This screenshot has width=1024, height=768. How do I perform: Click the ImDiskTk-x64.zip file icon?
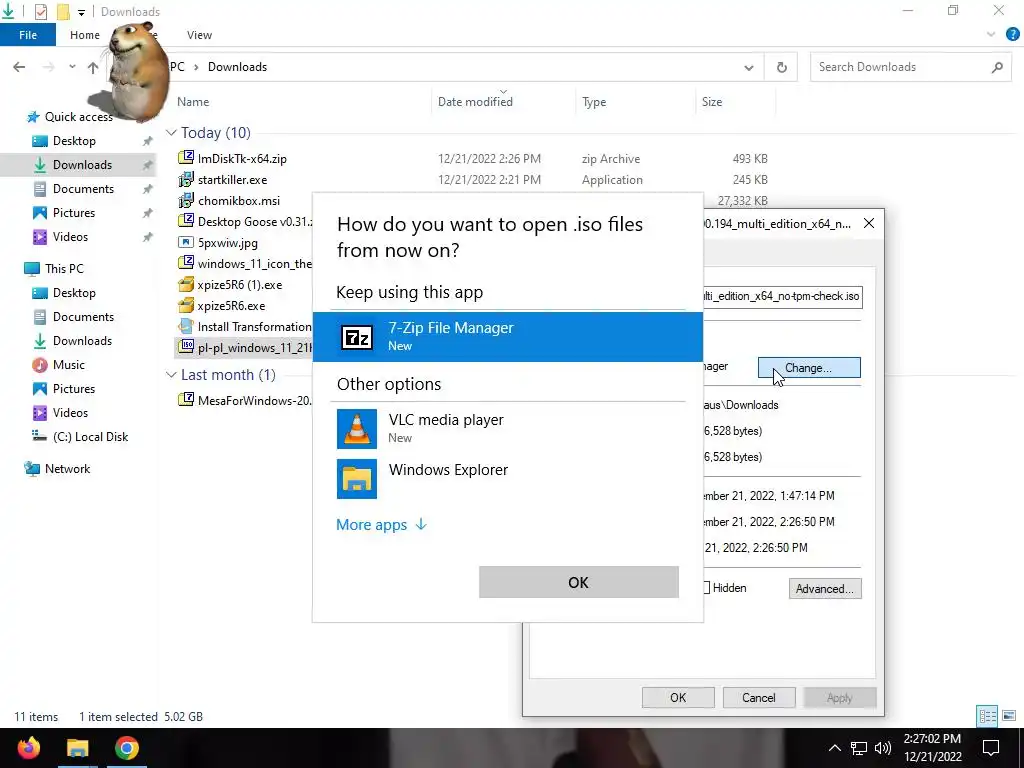(x=186, y=157)
